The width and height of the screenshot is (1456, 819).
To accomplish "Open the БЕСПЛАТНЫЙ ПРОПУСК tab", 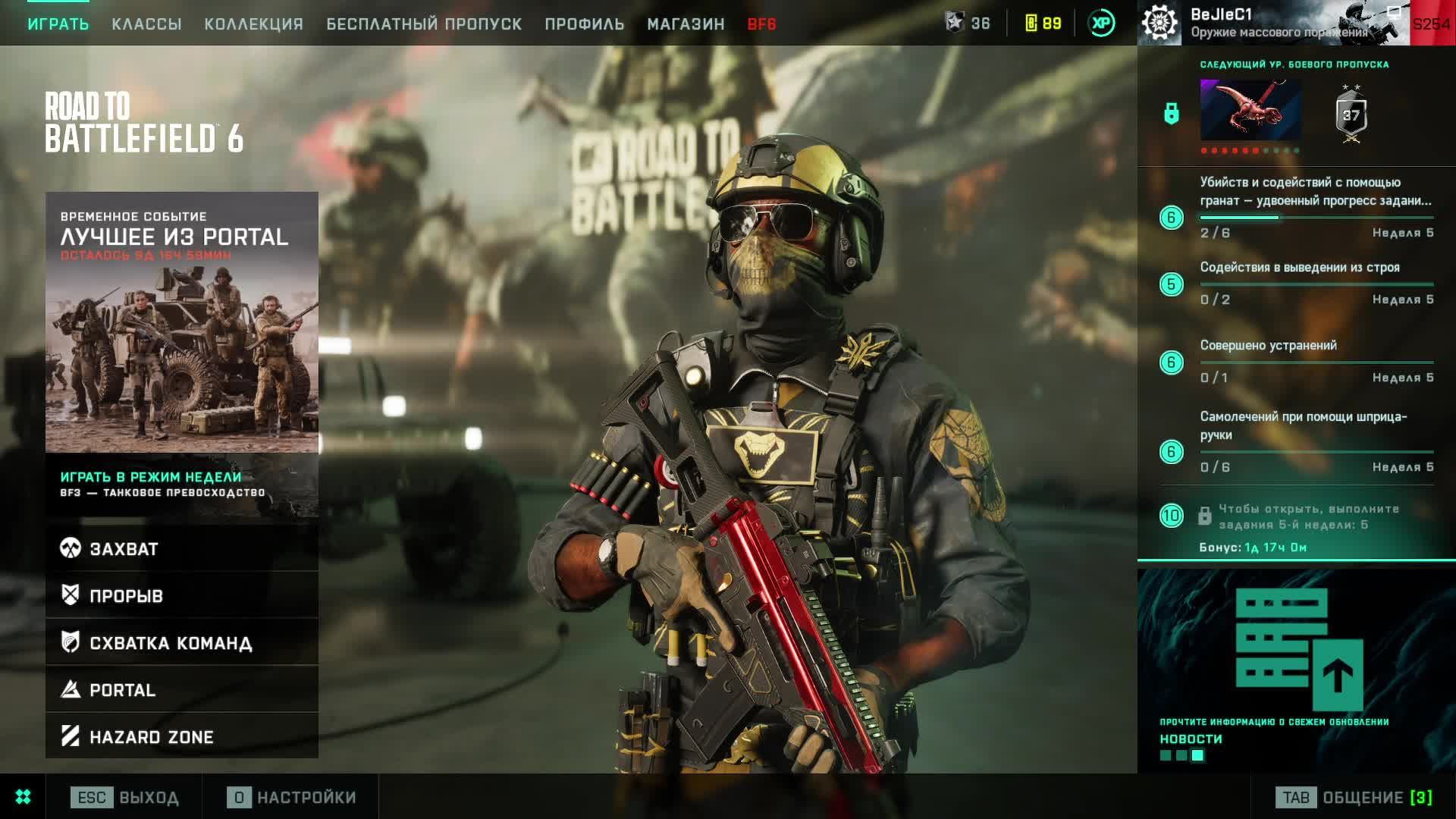I will 424,24.
